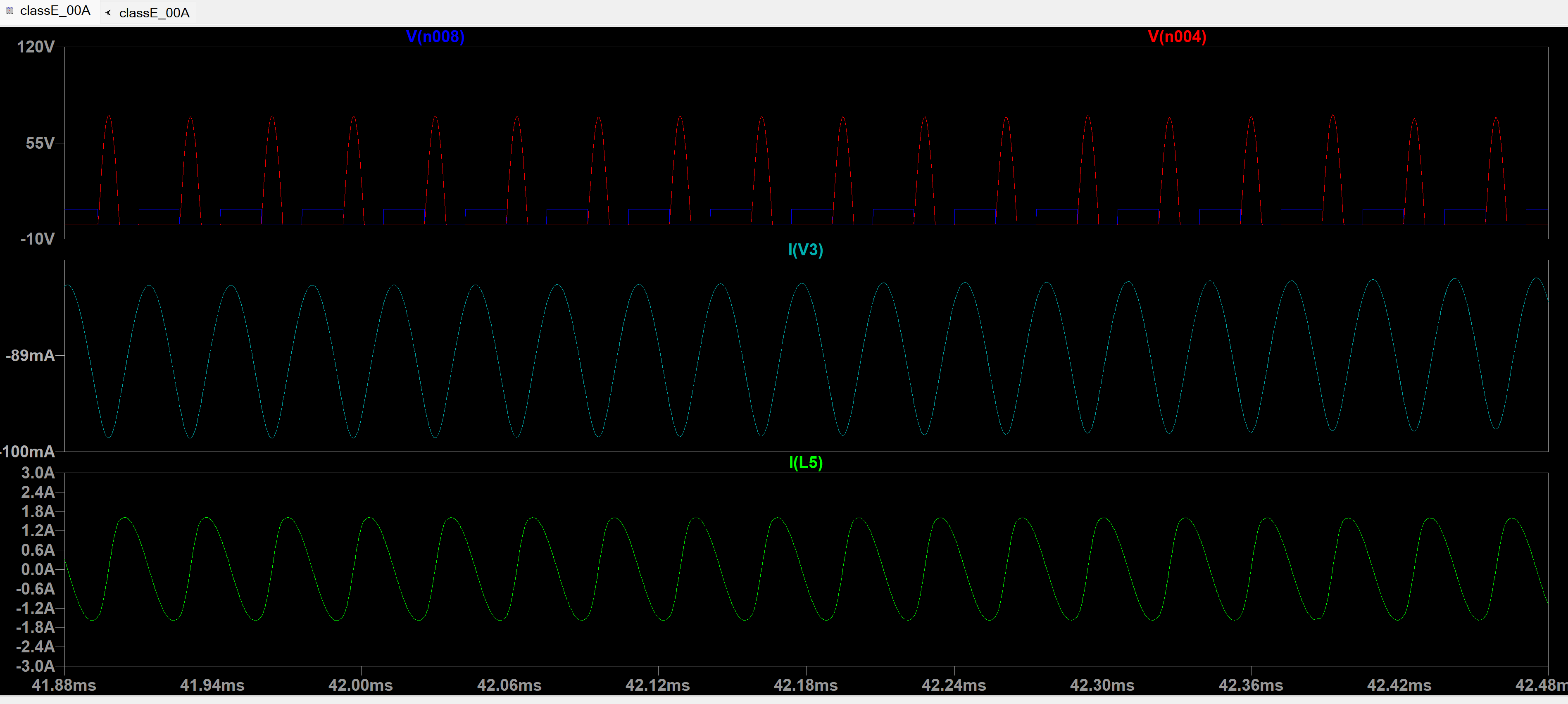Click the -10V vertical axis label
The height and width of the screenshot is (704, 1568).
(x=37, y=238)
